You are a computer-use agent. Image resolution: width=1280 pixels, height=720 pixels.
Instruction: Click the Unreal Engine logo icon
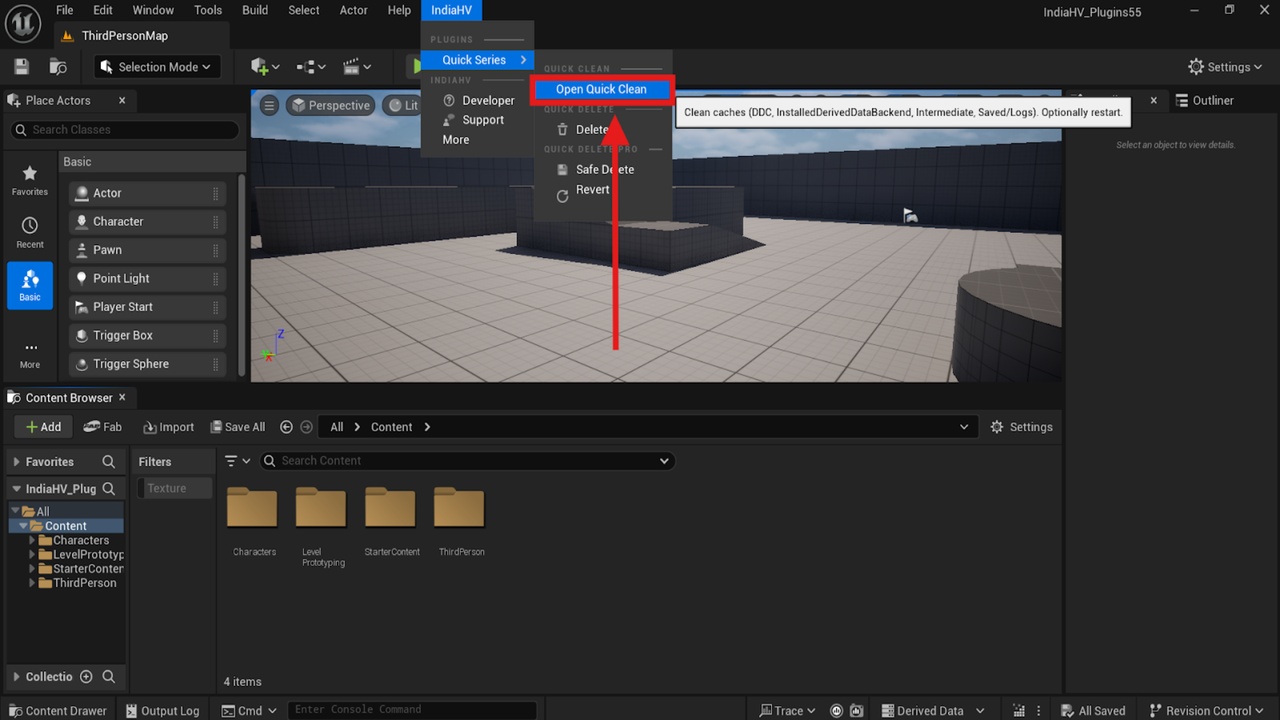point(23,22)
